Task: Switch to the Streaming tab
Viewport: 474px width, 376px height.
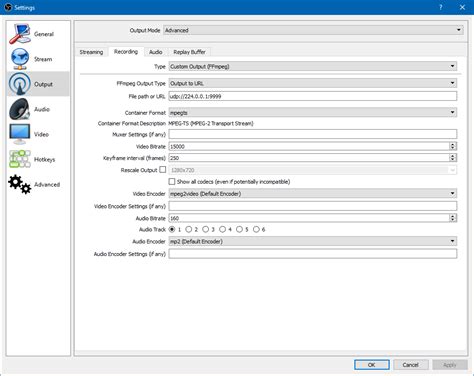Action: (x=91, y=52)
